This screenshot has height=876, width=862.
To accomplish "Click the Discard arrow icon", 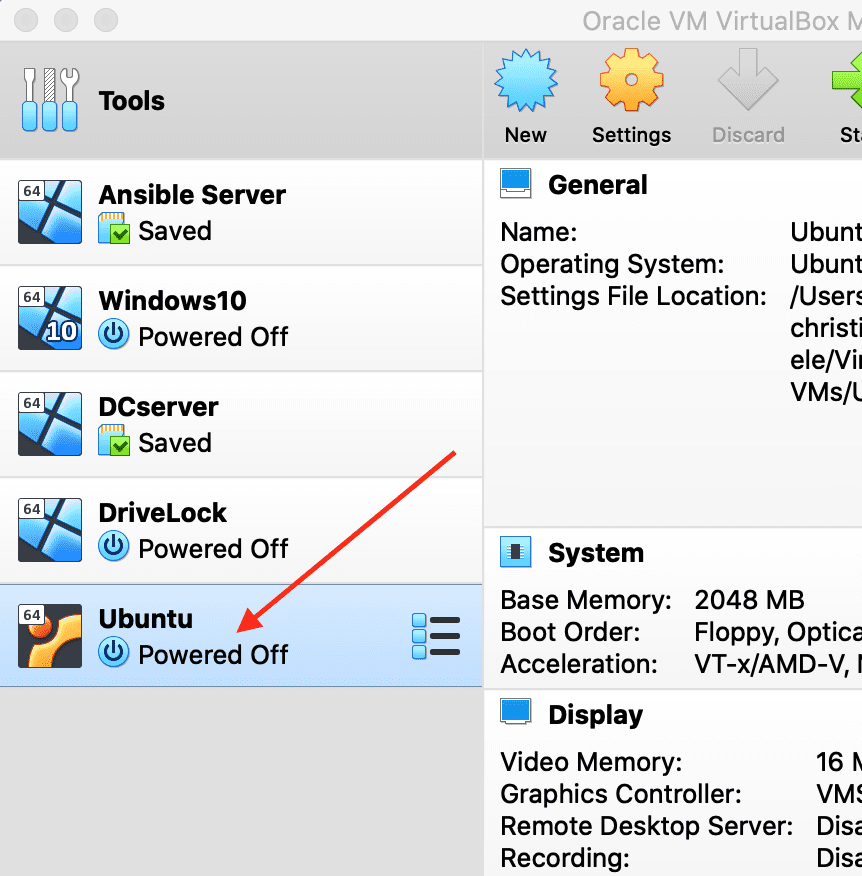I will [x=747, y=82].
